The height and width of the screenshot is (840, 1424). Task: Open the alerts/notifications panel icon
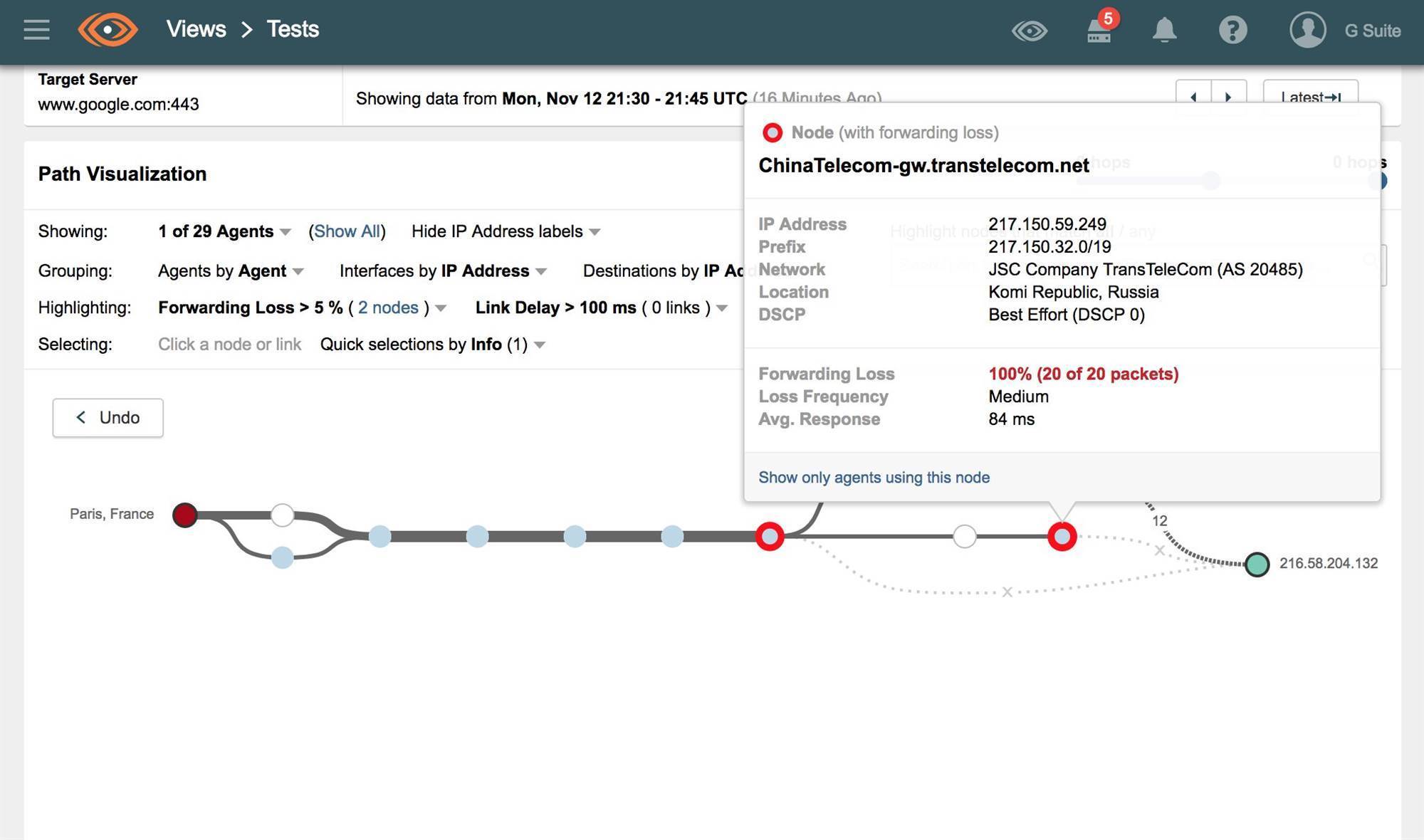pyautogui.click(x=1163, y=29)
